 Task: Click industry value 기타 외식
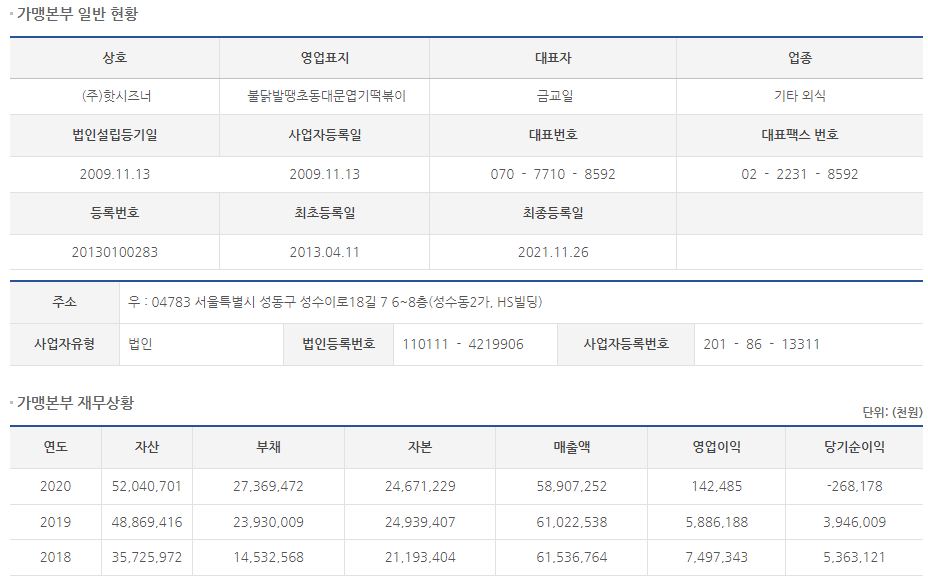click(x=800, y=96)
